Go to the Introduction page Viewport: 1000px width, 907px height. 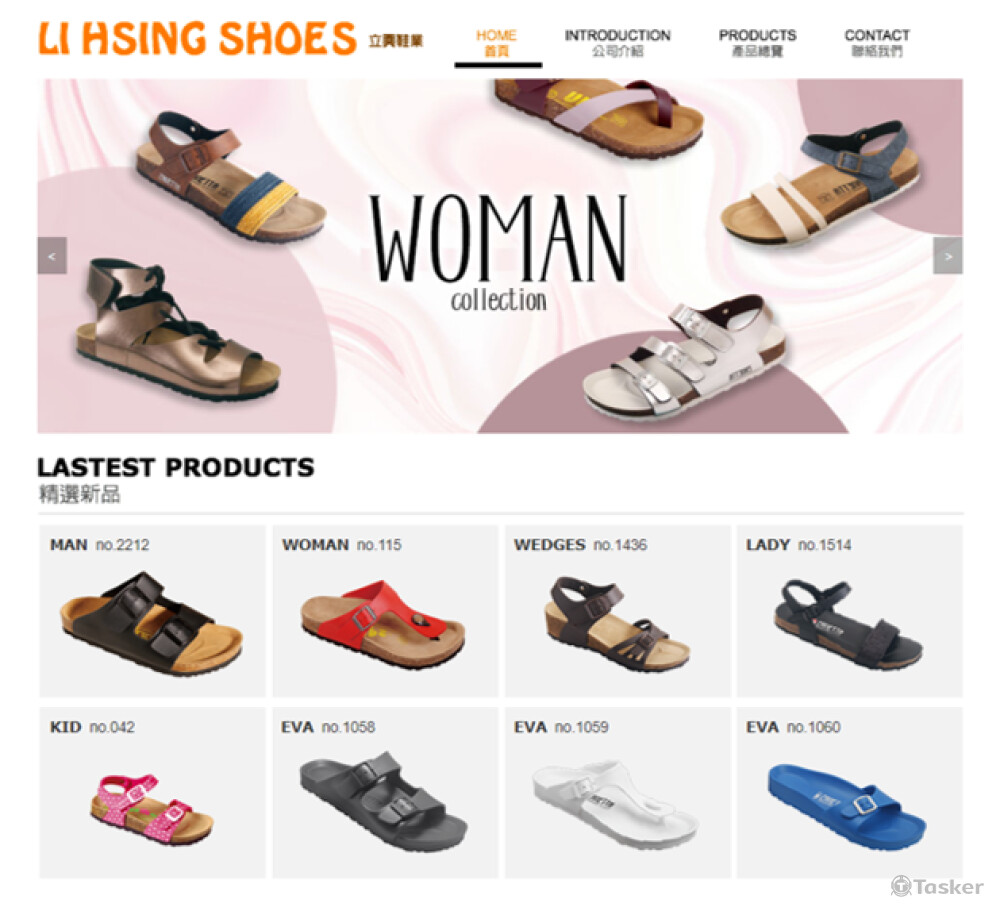617,43
